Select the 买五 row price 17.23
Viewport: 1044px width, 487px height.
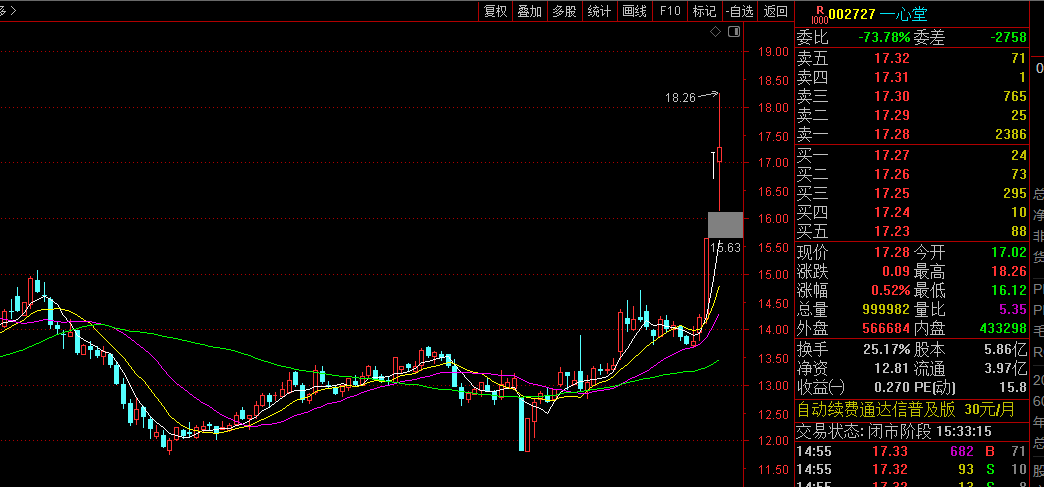892,233
